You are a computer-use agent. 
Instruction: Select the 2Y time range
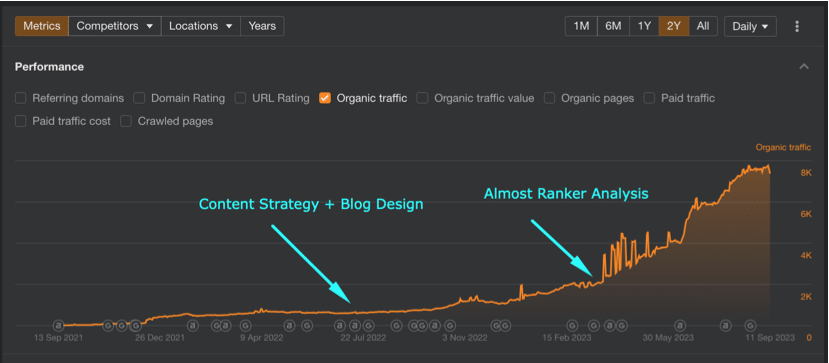(674, 26)
